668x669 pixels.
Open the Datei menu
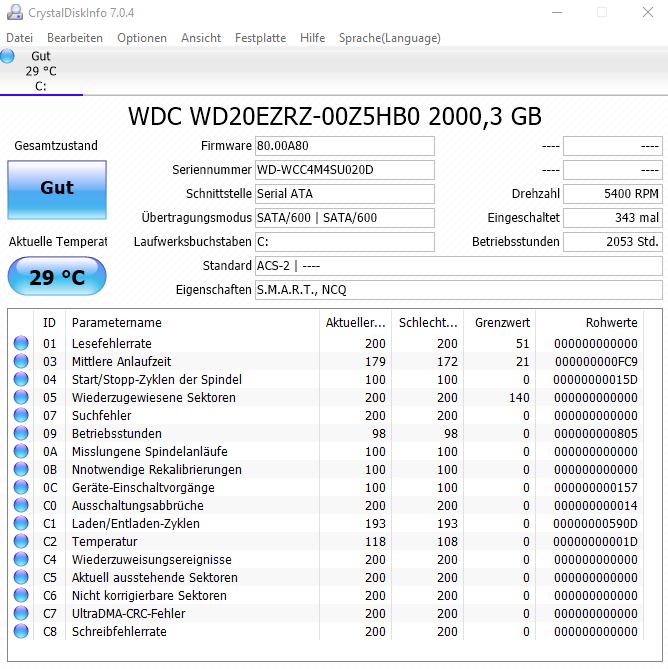[x=19, y=38]
